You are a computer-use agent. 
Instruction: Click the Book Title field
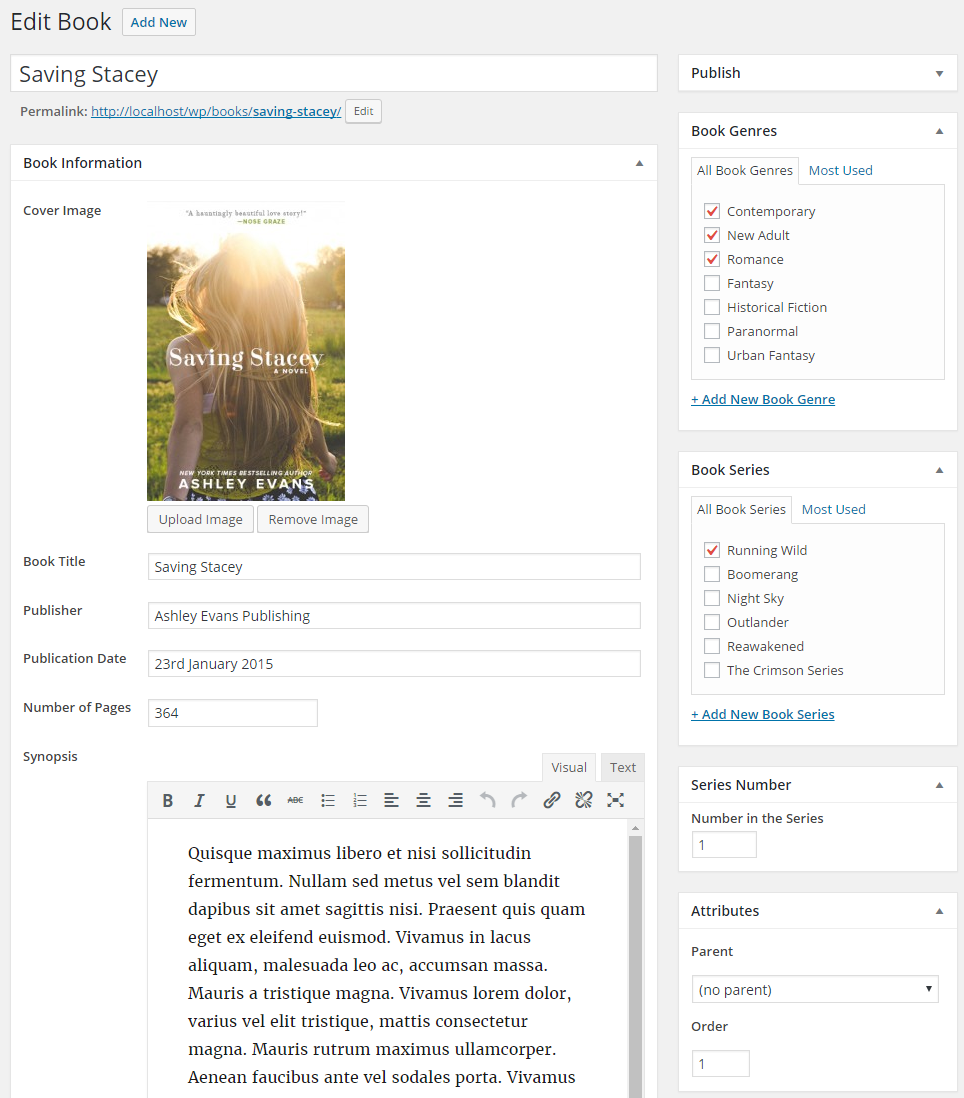(394, 567)
